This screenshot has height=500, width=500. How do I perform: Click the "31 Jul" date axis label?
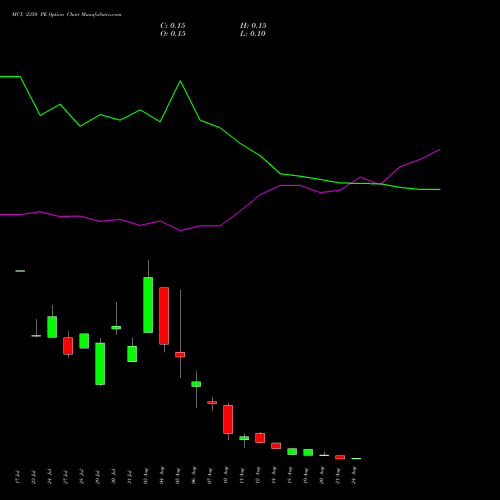coord(130,477)
